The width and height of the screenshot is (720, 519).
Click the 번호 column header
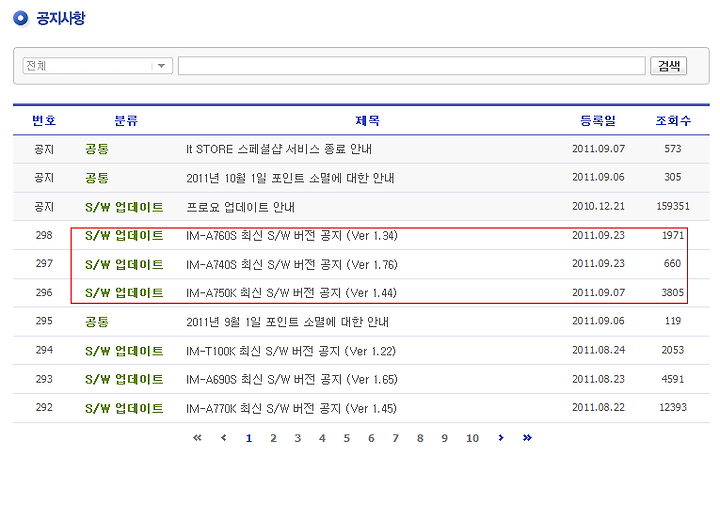coord(44,120)
